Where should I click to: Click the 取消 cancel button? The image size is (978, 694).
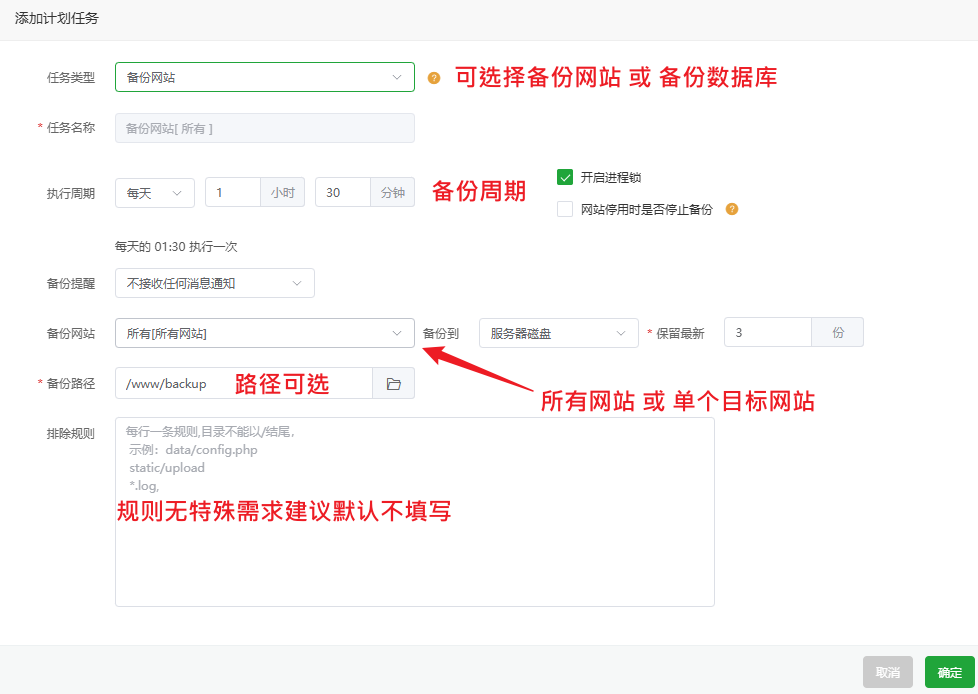(887, 672)
